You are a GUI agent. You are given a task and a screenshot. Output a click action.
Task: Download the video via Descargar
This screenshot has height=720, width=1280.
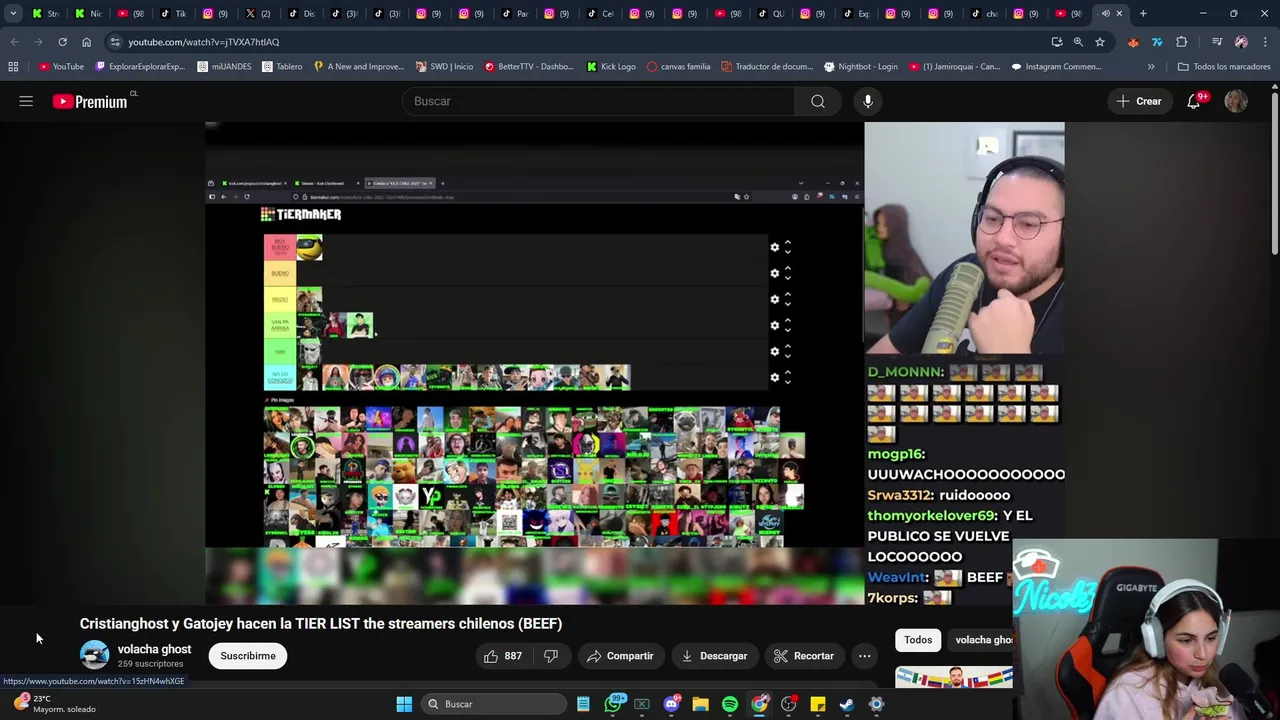[714, 656]
